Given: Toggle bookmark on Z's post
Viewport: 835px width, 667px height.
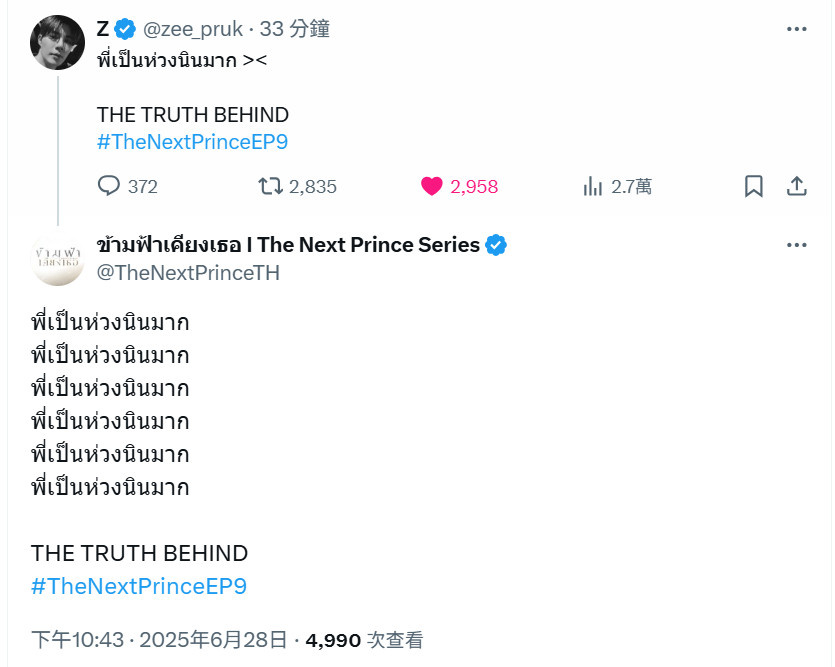Looking at the screenshot, I should 754,186.
